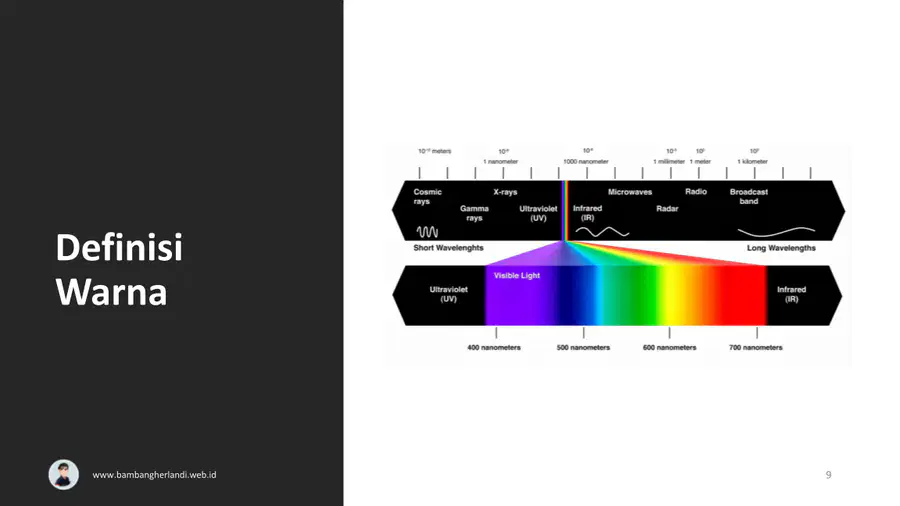Image resolution: width=900 pixels, height=506 pixels.
Task: Select the Cosmic rays label
Action: pos(427,196)
